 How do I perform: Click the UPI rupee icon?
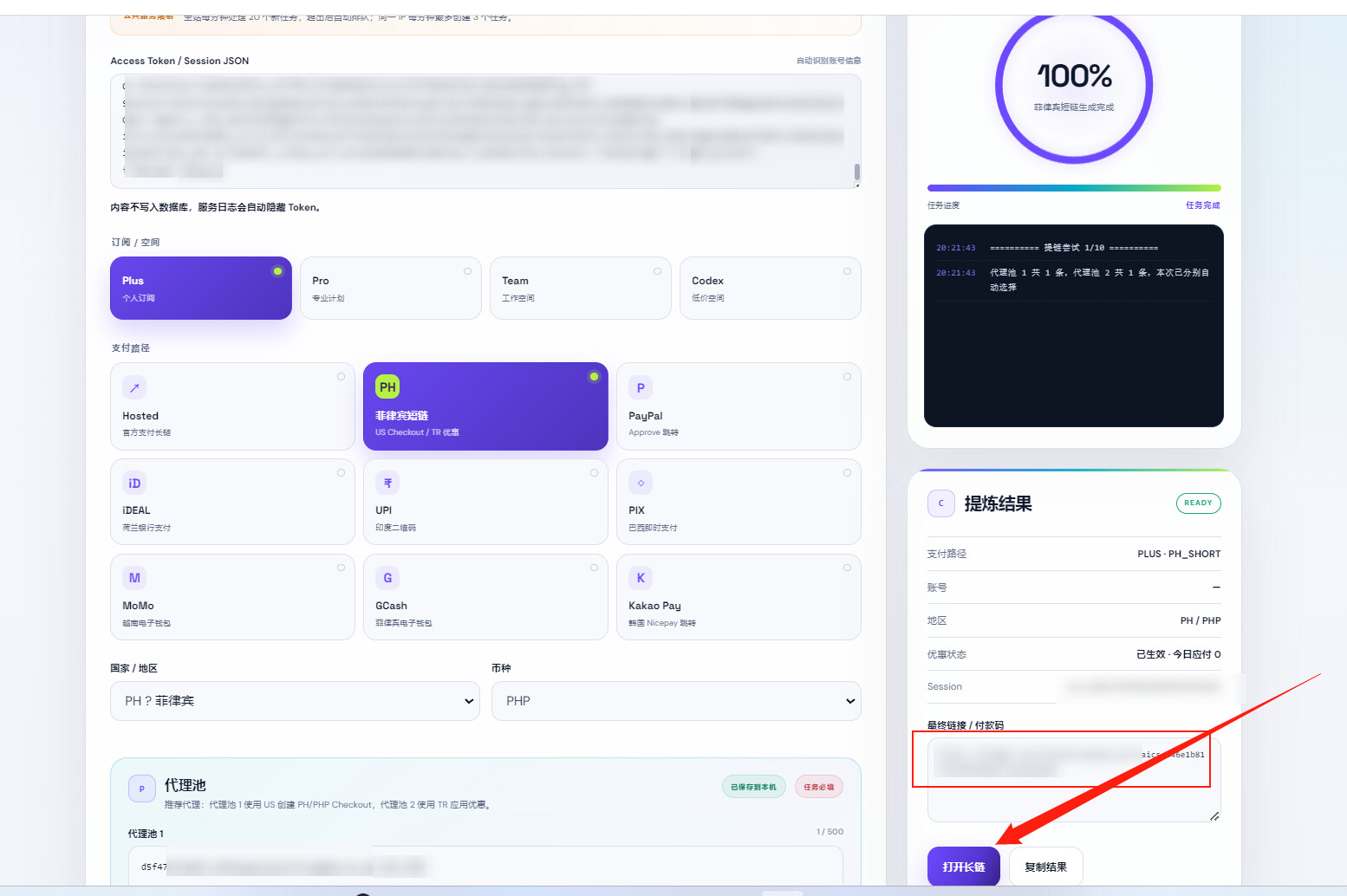pyautogui.click(x=387, y=484)
